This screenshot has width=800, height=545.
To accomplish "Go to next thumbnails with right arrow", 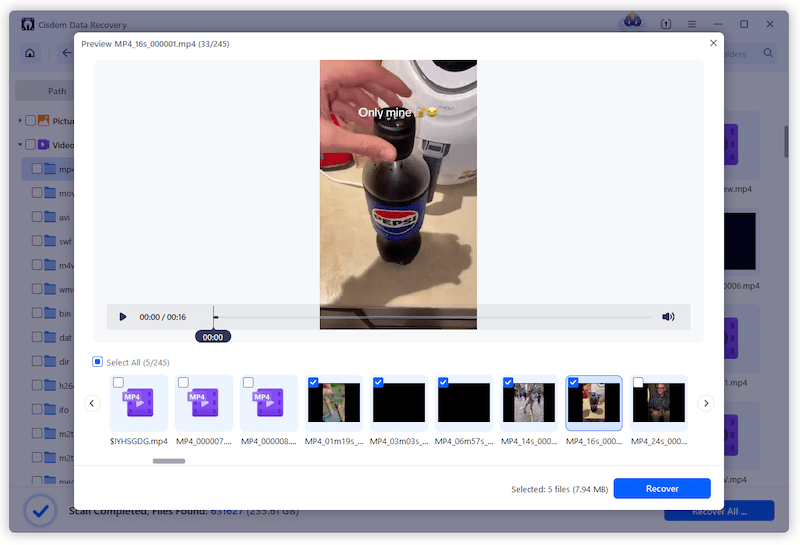I will pos(705,403).
